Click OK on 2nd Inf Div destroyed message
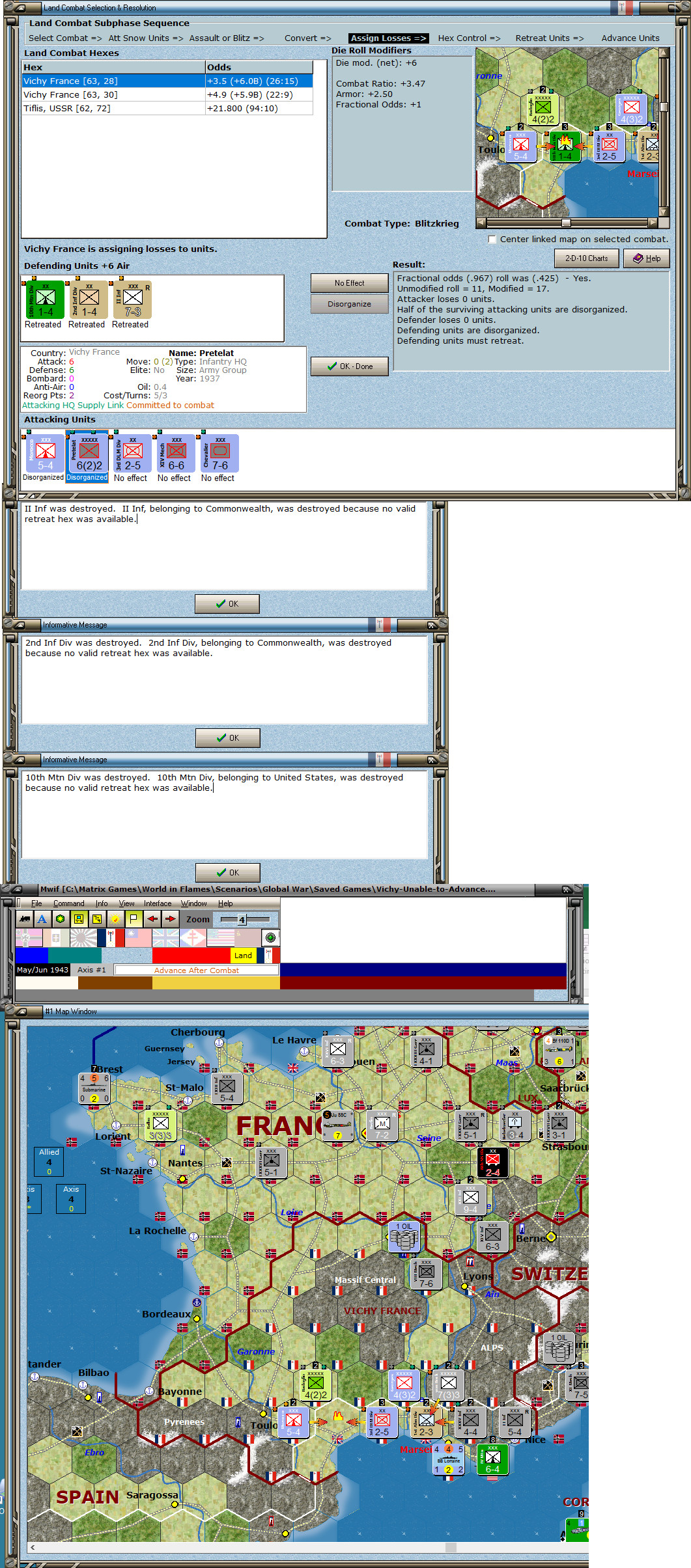The width and height of the screenshot is (691, 1568). [227, 738]
